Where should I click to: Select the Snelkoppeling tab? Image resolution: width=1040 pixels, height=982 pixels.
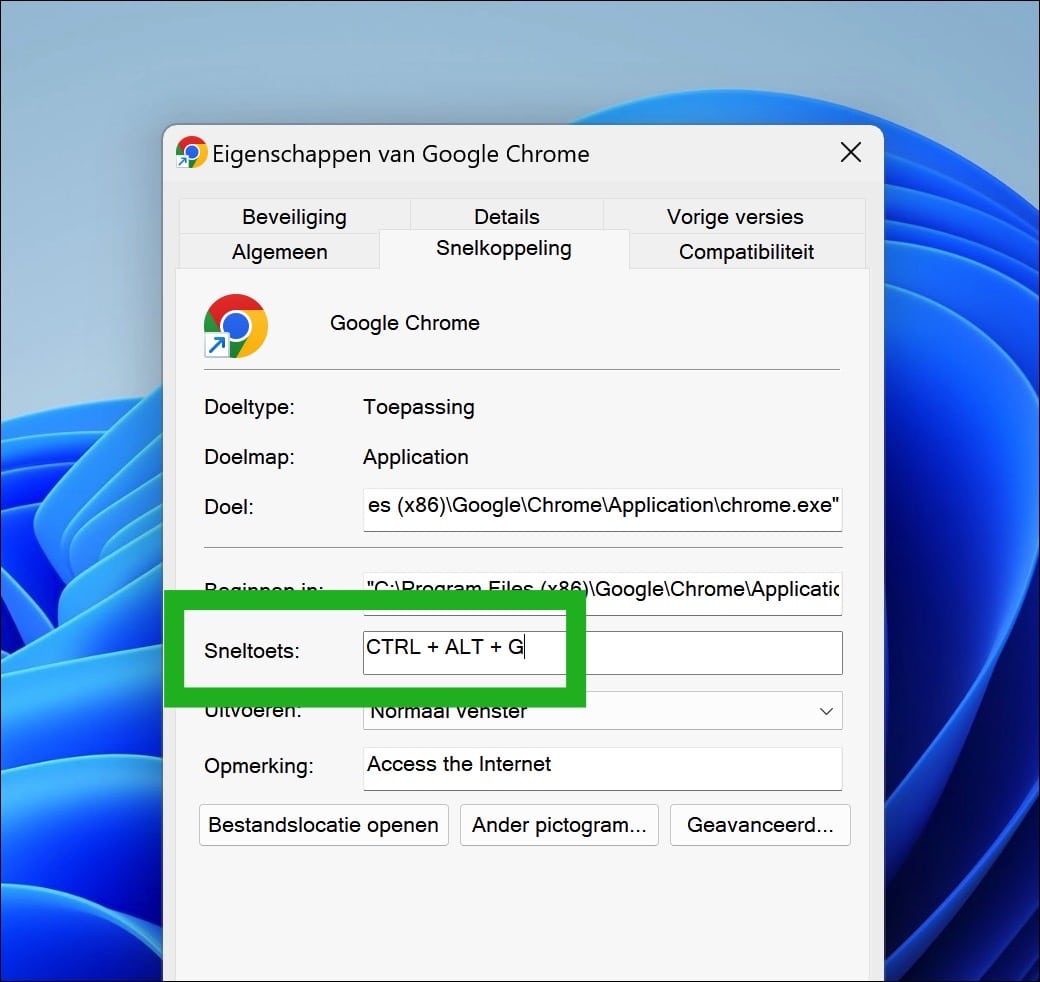[504, 248]
